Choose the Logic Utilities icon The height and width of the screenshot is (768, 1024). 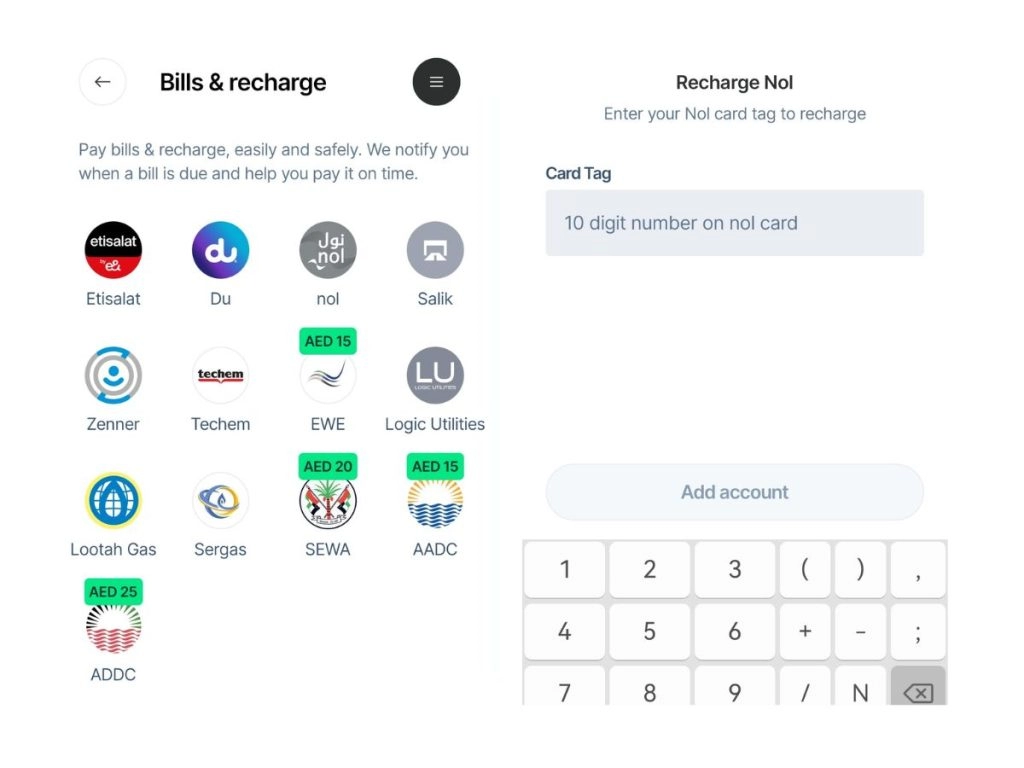click(x=435, y=376)
